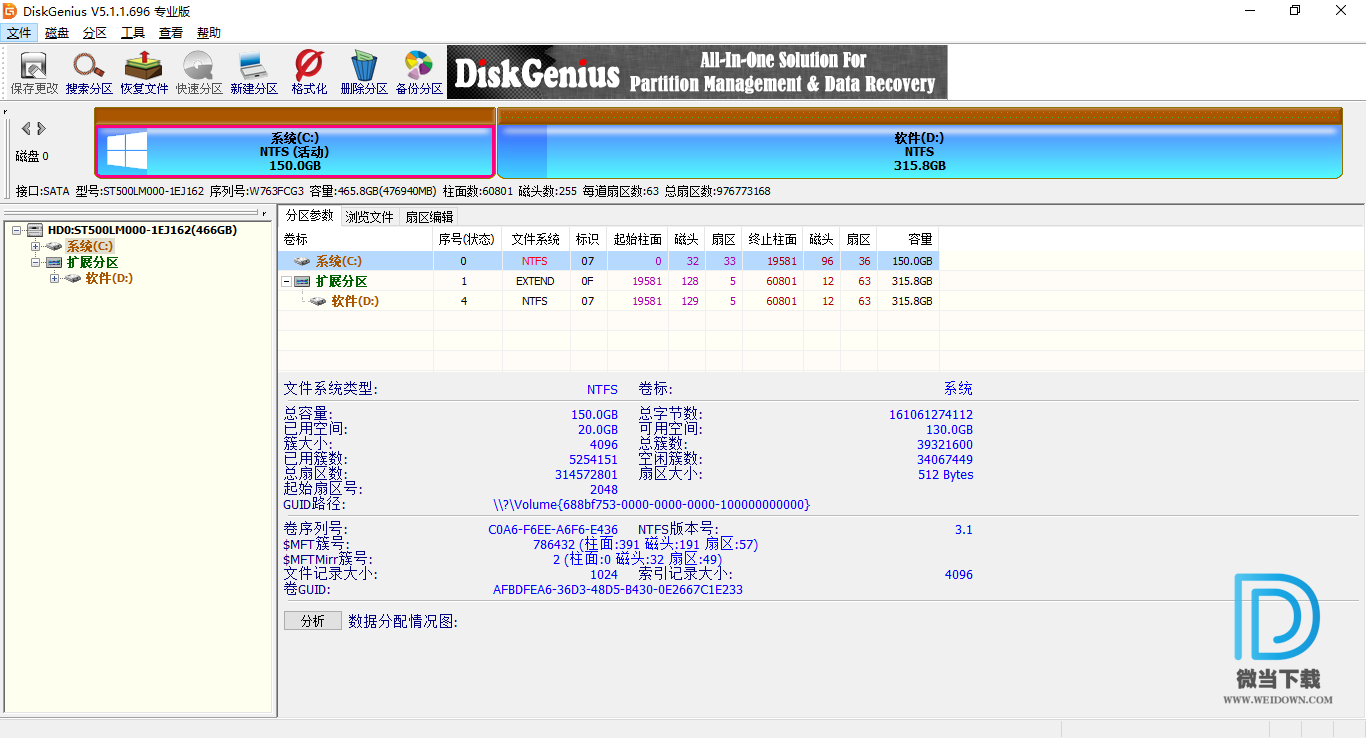Open the 查看 menu
Viewport: 1366px width, 738px height.
coord(171,33)
